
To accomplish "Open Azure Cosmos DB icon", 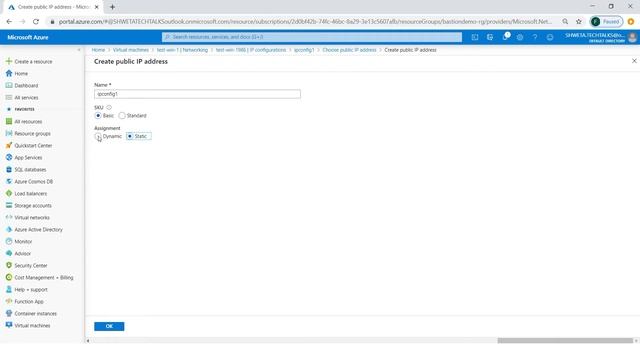I will pos(9,181).
